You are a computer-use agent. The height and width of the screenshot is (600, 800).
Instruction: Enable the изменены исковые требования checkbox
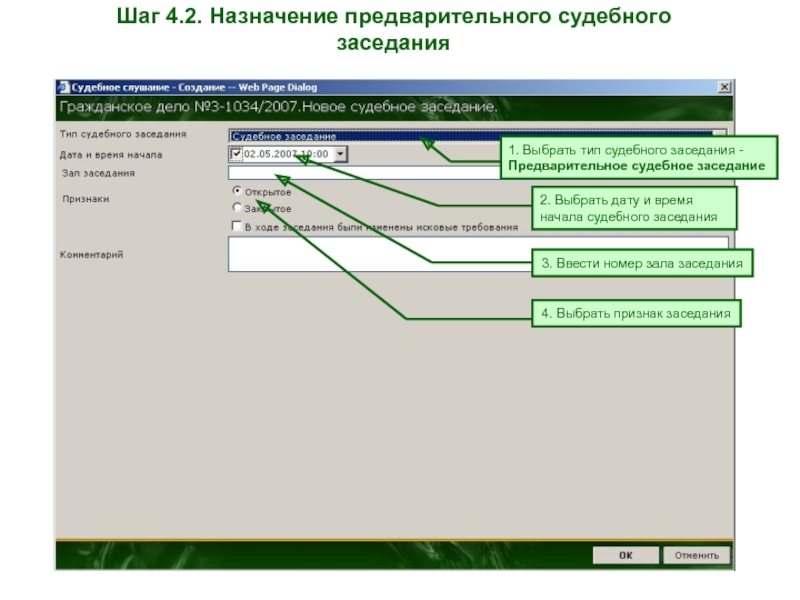click(236, 227)
